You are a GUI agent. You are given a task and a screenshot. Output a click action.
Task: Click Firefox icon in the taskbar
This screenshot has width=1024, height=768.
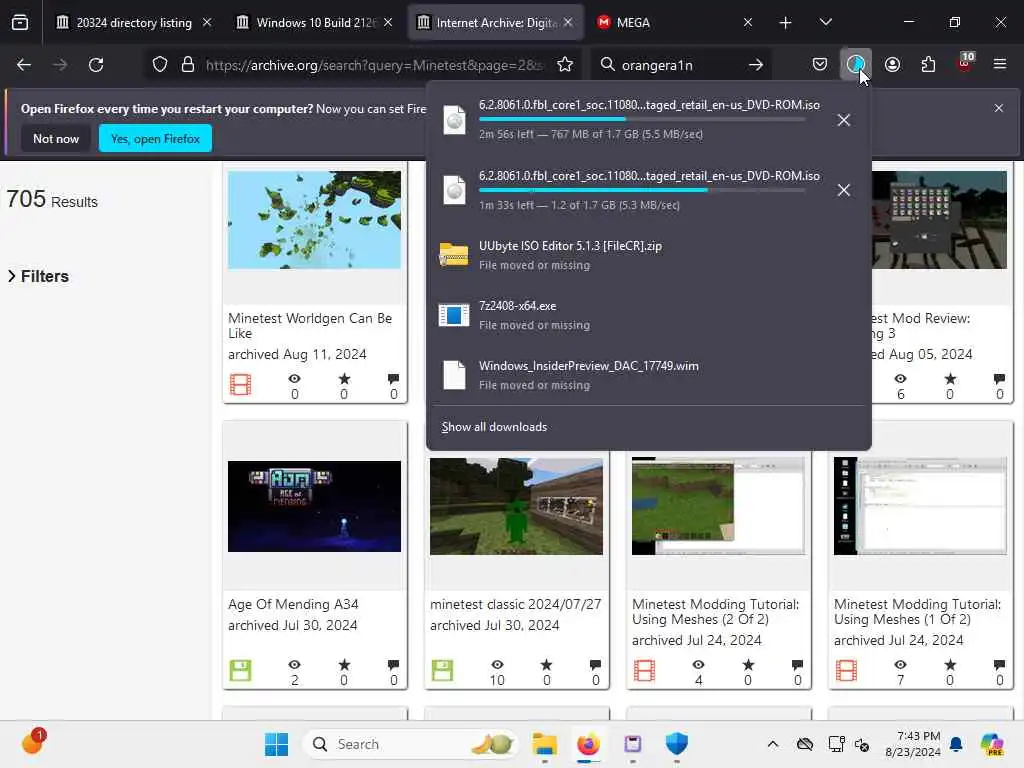[x=588, y=744]
